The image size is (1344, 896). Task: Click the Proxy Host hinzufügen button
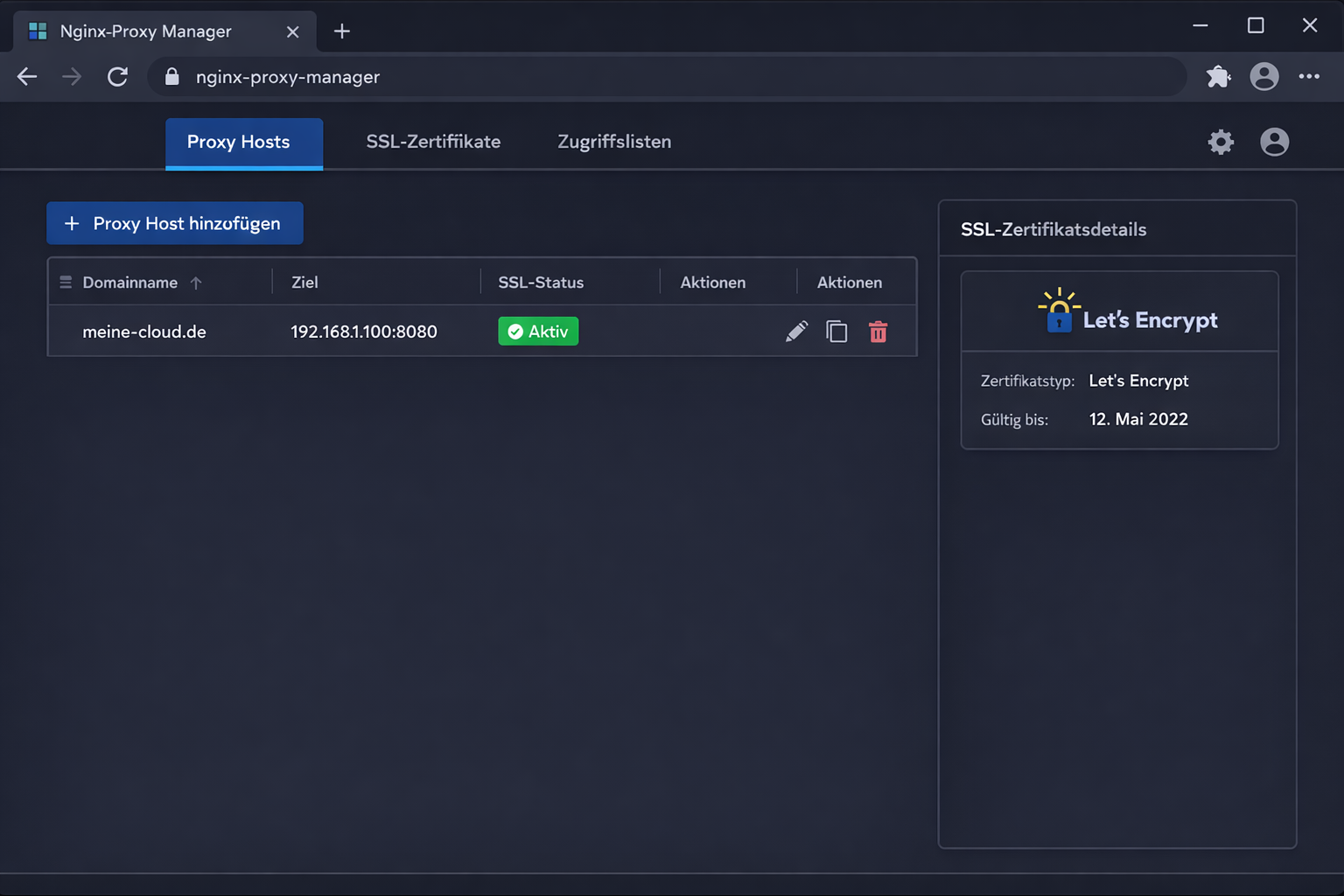pyautogui.click(x=174, y=223)
